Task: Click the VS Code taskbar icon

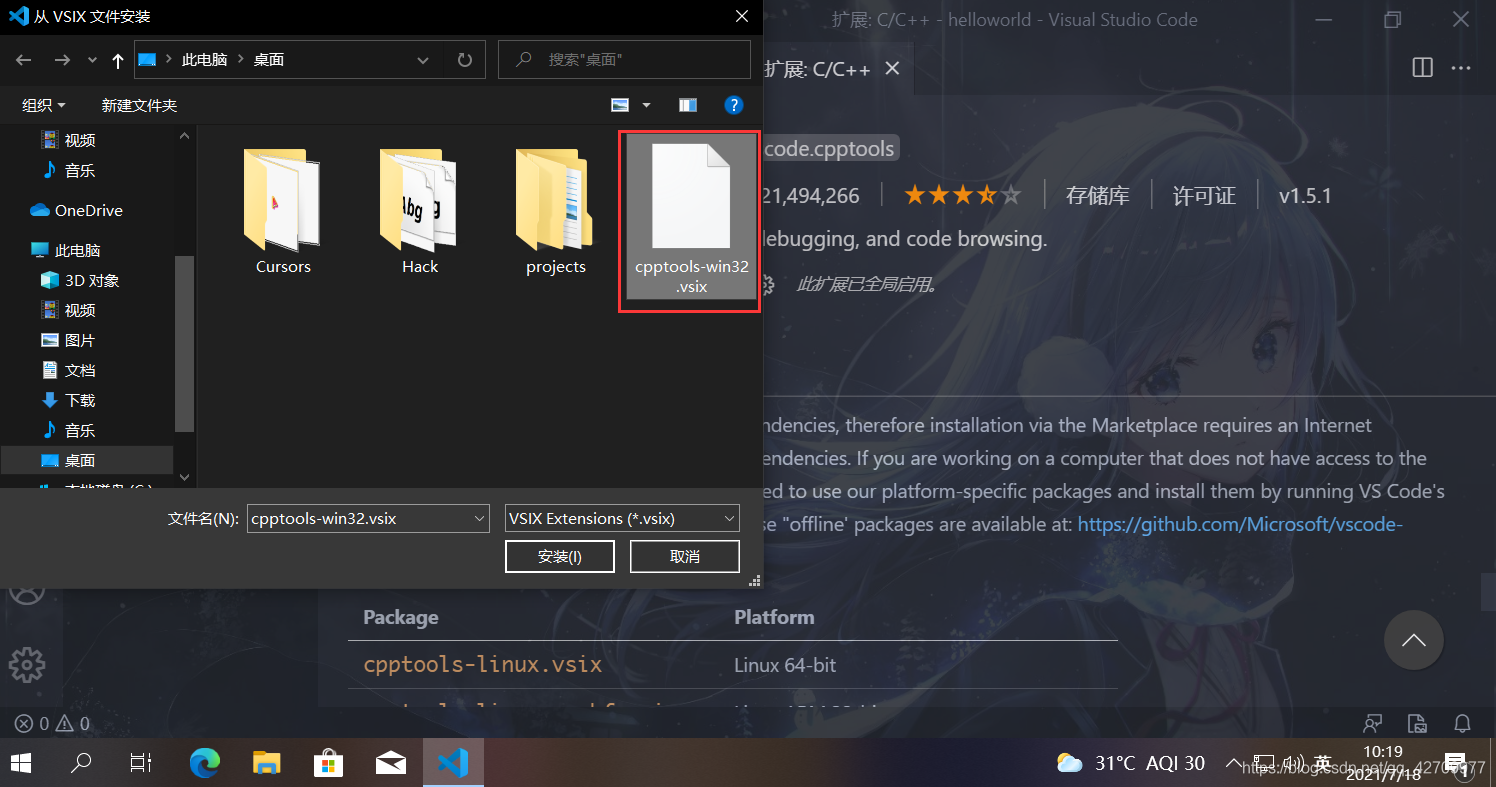Action: [453, 763]
